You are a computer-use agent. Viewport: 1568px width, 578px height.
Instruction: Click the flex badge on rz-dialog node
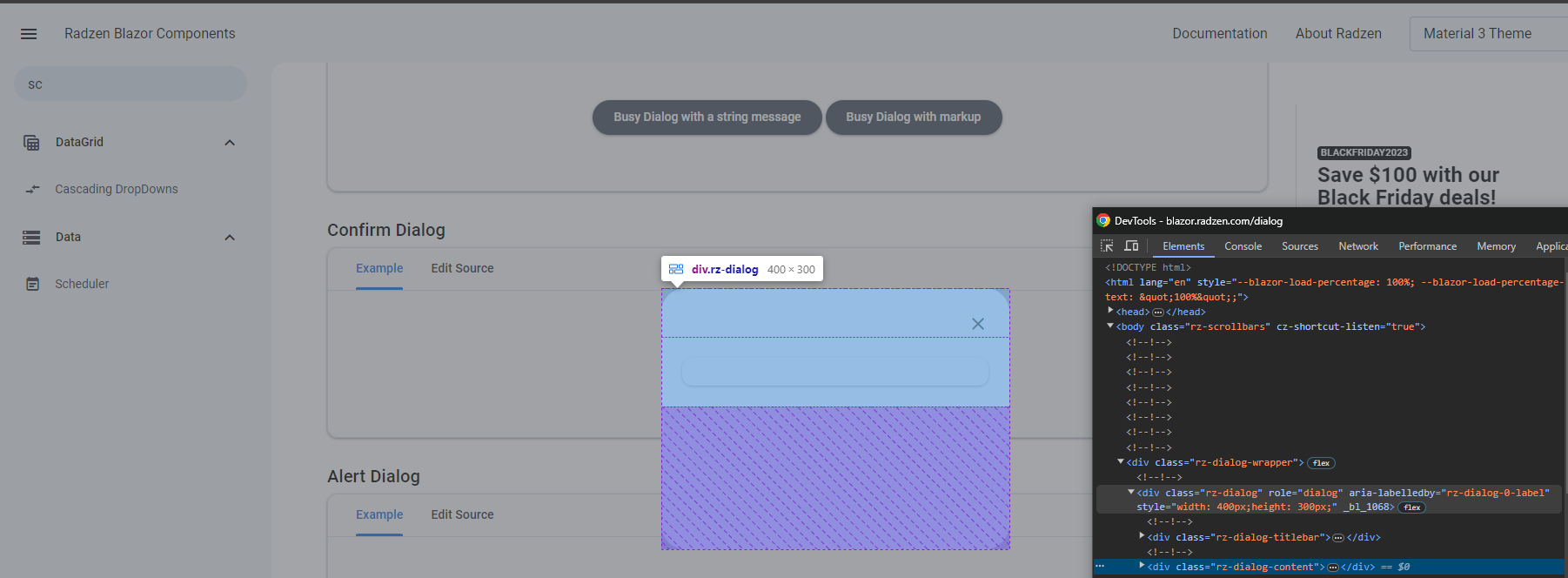point(1411,507)
